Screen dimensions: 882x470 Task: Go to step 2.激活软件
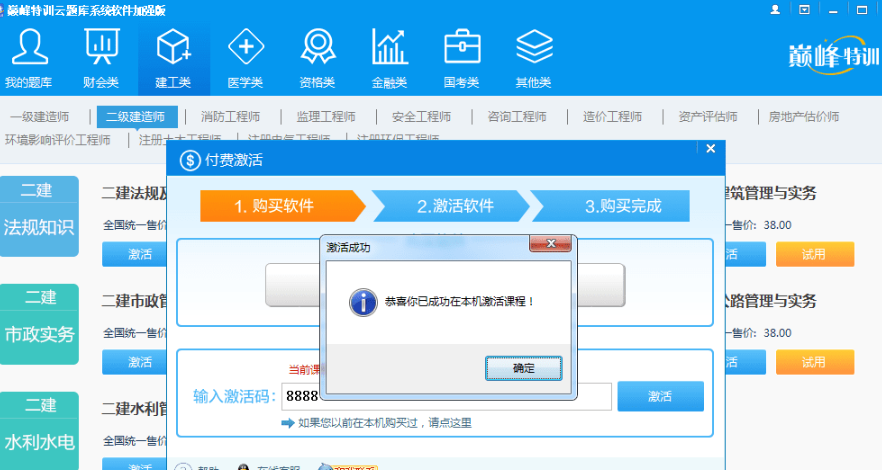[452, 206]
